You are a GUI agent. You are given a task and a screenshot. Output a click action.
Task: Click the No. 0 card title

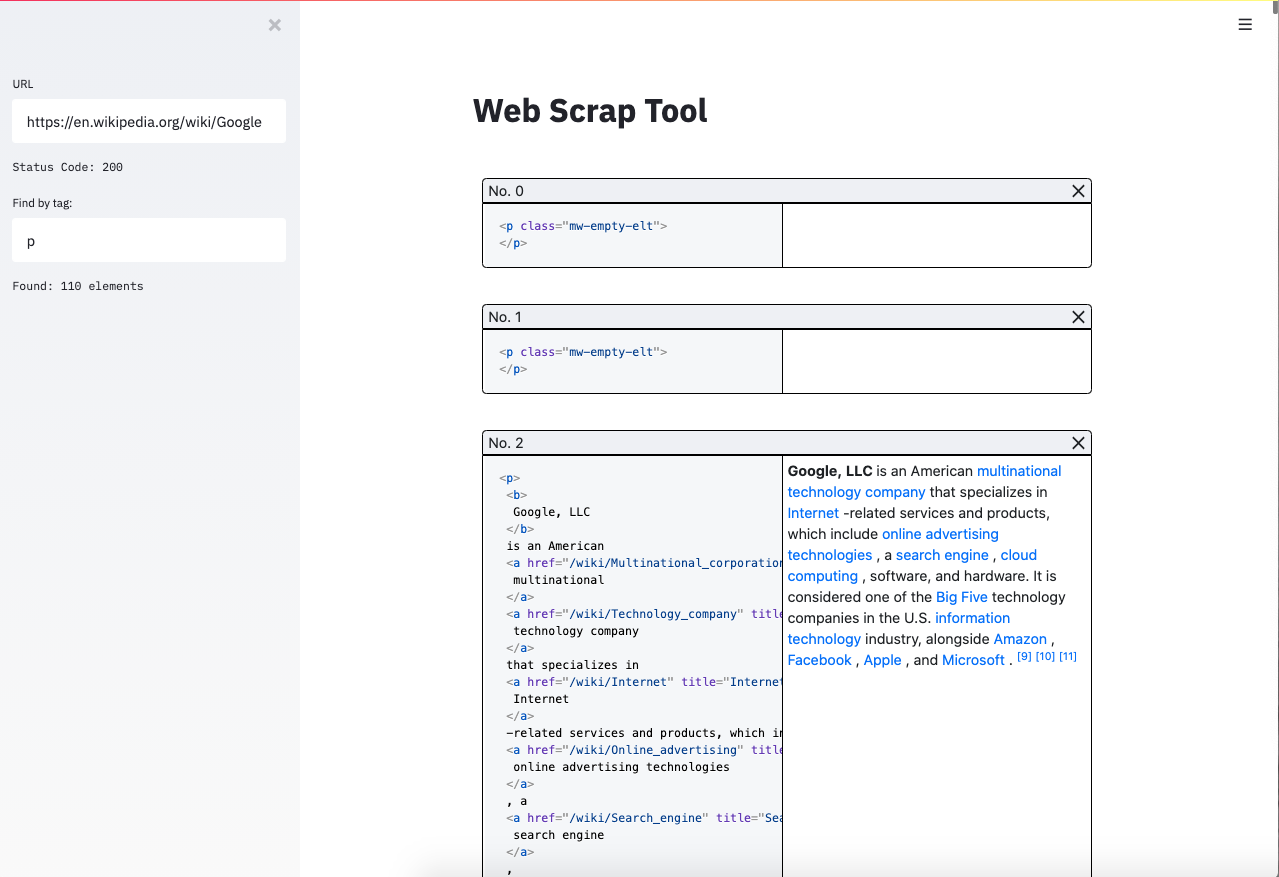[x=506, y=191]
